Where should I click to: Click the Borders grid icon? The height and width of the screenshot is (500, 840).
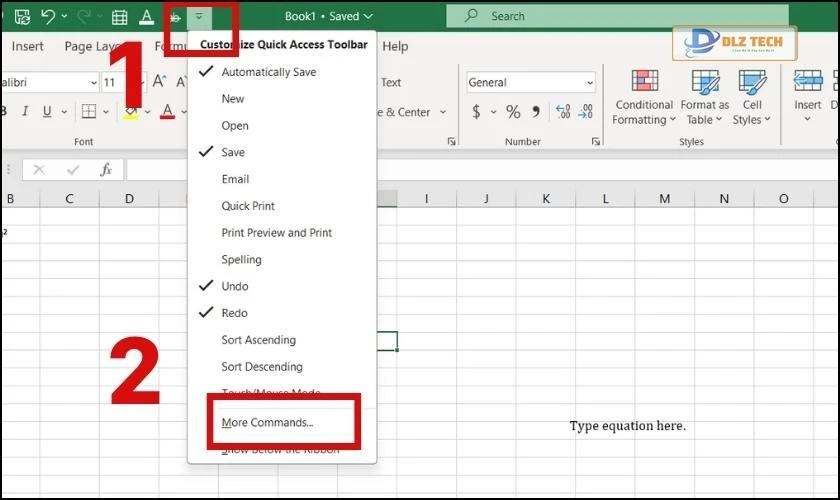click(x=89, y=112)
